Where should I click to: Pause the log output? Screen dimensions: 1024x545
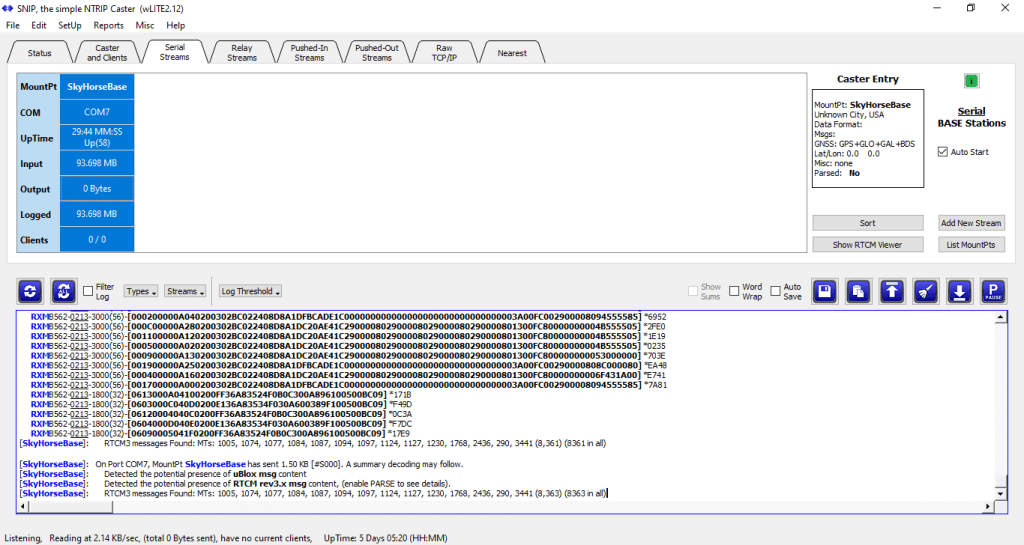993,291
